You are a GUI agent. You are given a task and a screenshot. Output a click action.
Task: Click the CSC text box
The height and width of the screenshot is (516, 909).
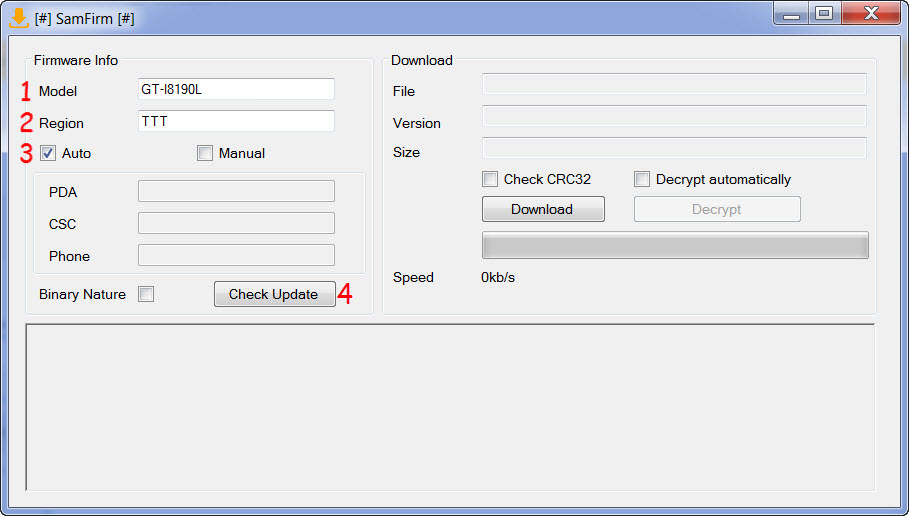pos(236,223)
